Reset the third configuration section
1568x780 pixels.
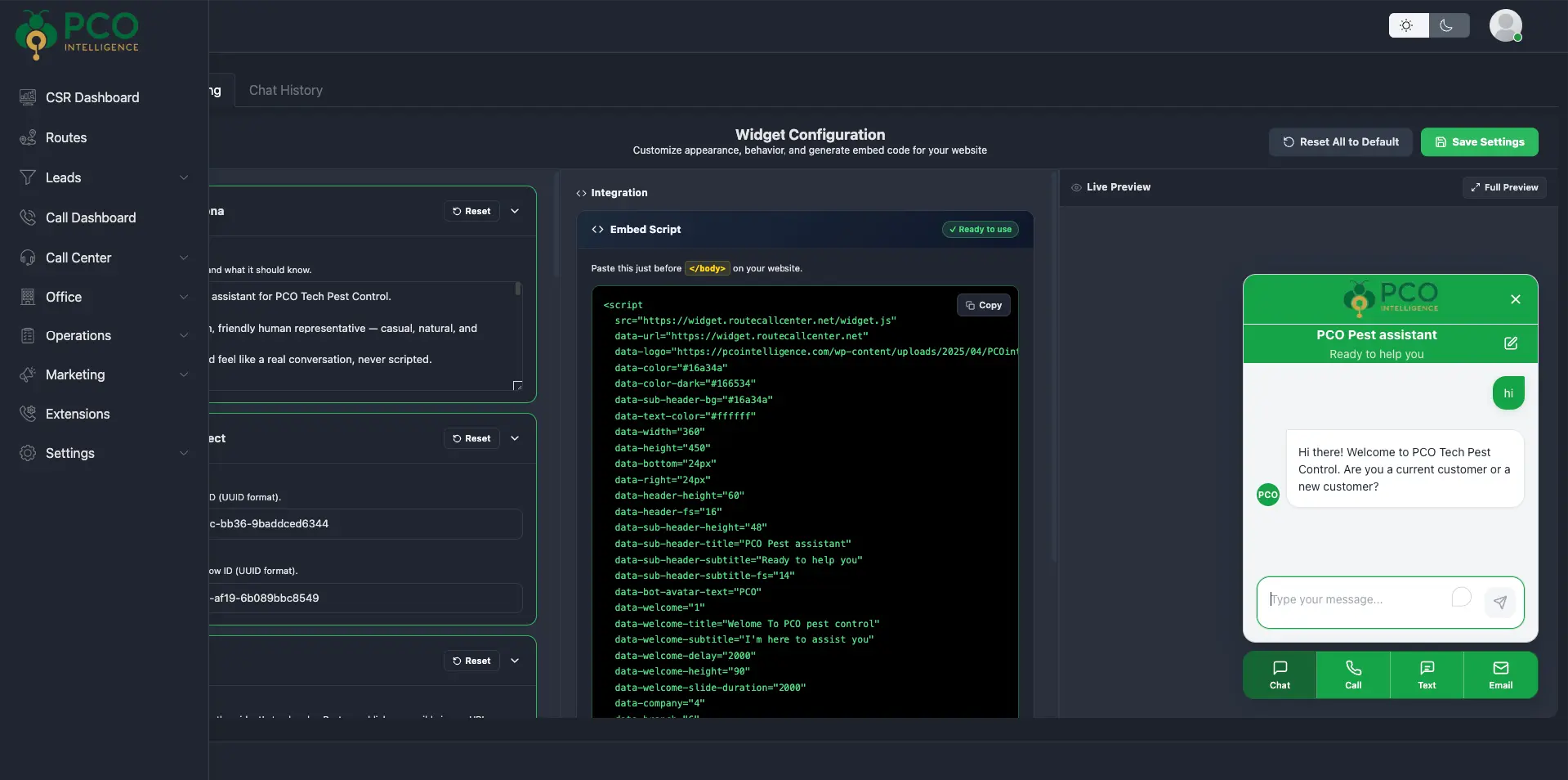471,661
